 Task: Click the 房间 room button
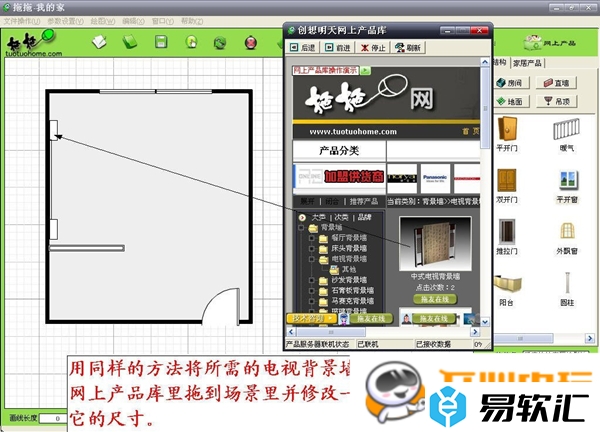tap(512, 83)
